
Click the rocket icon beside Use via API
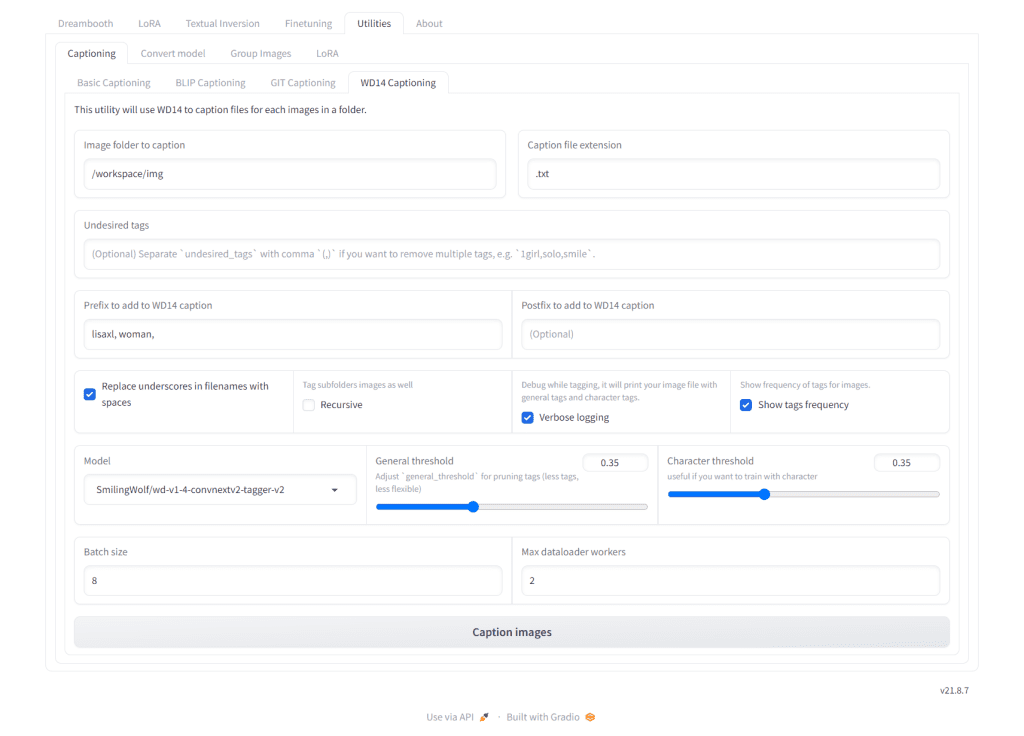point(484,717)
